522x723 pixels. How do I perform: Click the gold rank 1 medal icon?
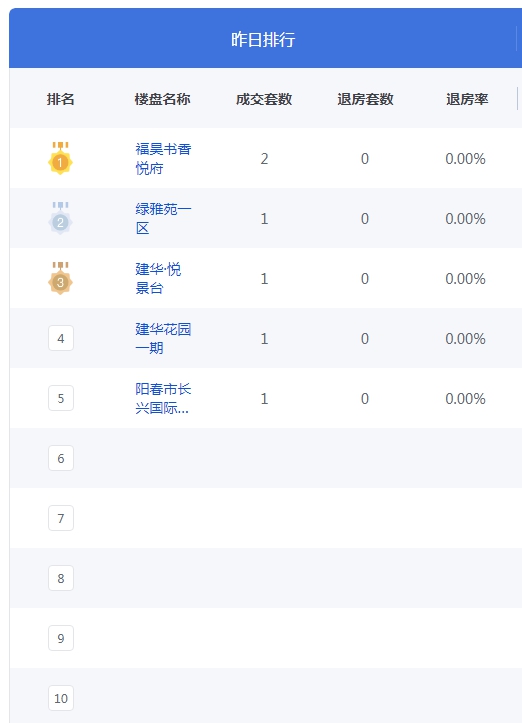(60, 158)
